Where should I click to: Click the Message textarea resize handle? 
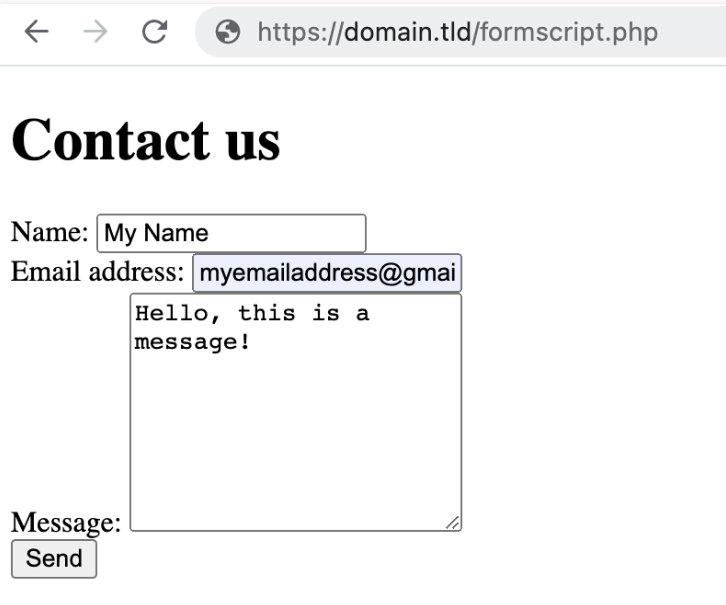coord(454,523)
